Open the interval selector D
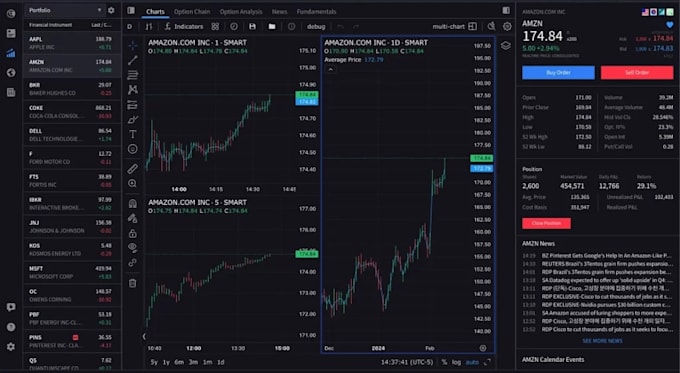Image resolution: width=680 pixels, height=373 pixels. pyautogui.click(x=130, y=26)
